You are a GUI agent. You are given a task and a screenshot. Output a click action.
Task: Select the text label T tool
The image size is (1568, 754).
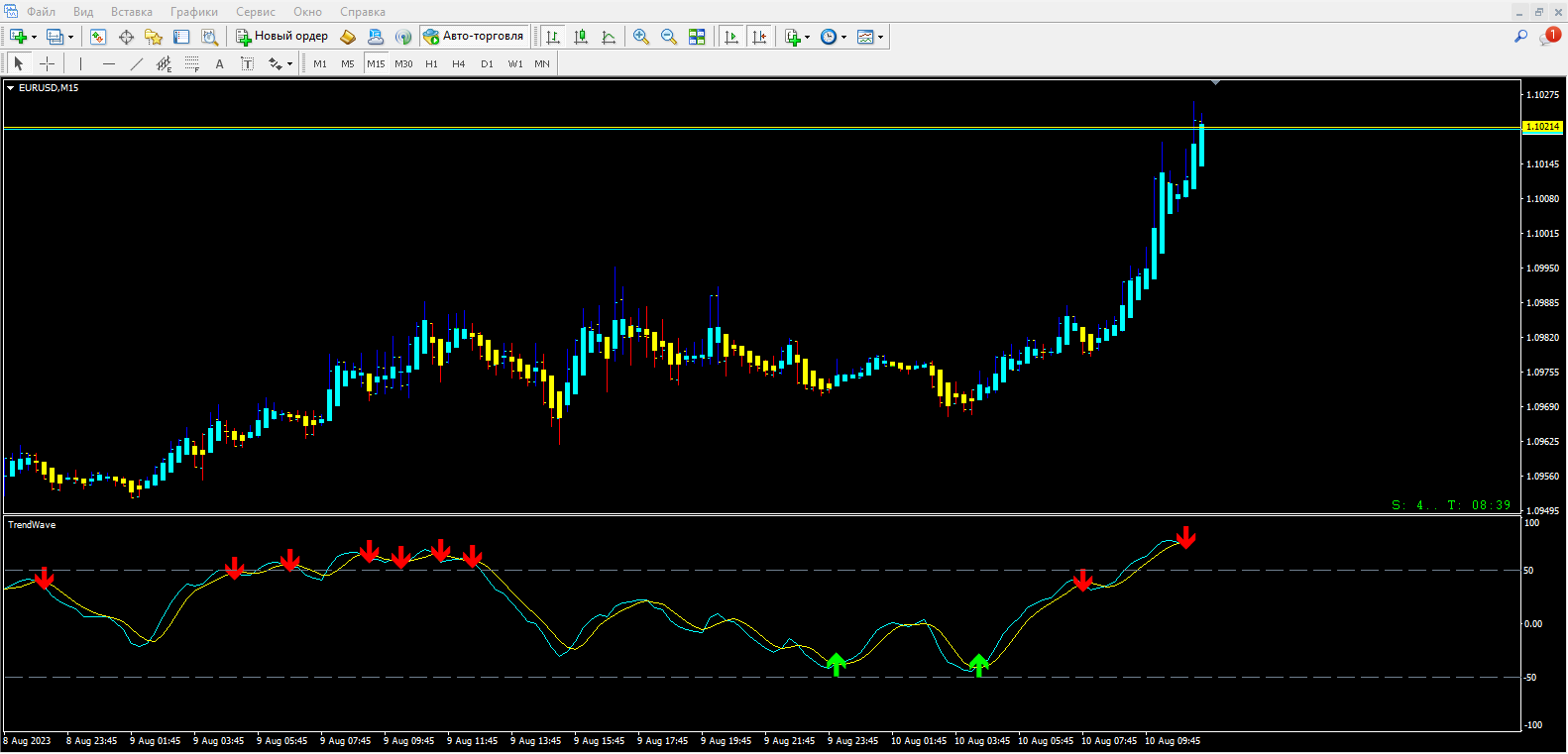[x=248, y=63]
